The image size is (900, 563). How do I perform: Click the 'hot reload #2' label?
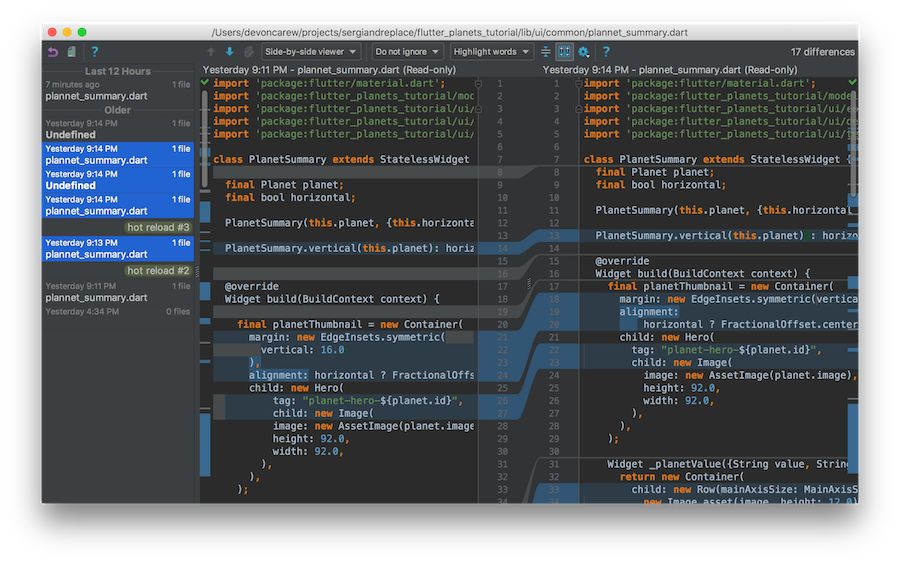pos(158,271)
